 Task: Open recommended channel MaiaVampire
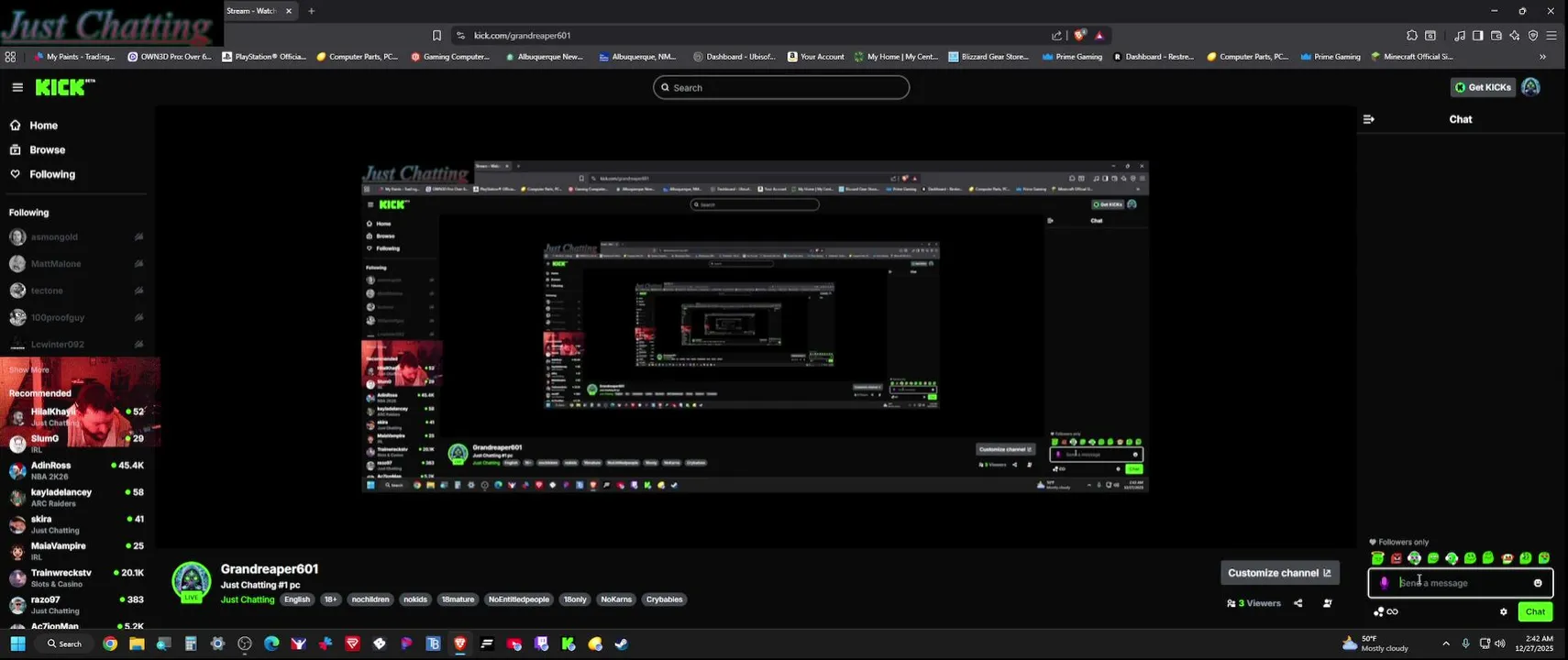tap(77, 551)
